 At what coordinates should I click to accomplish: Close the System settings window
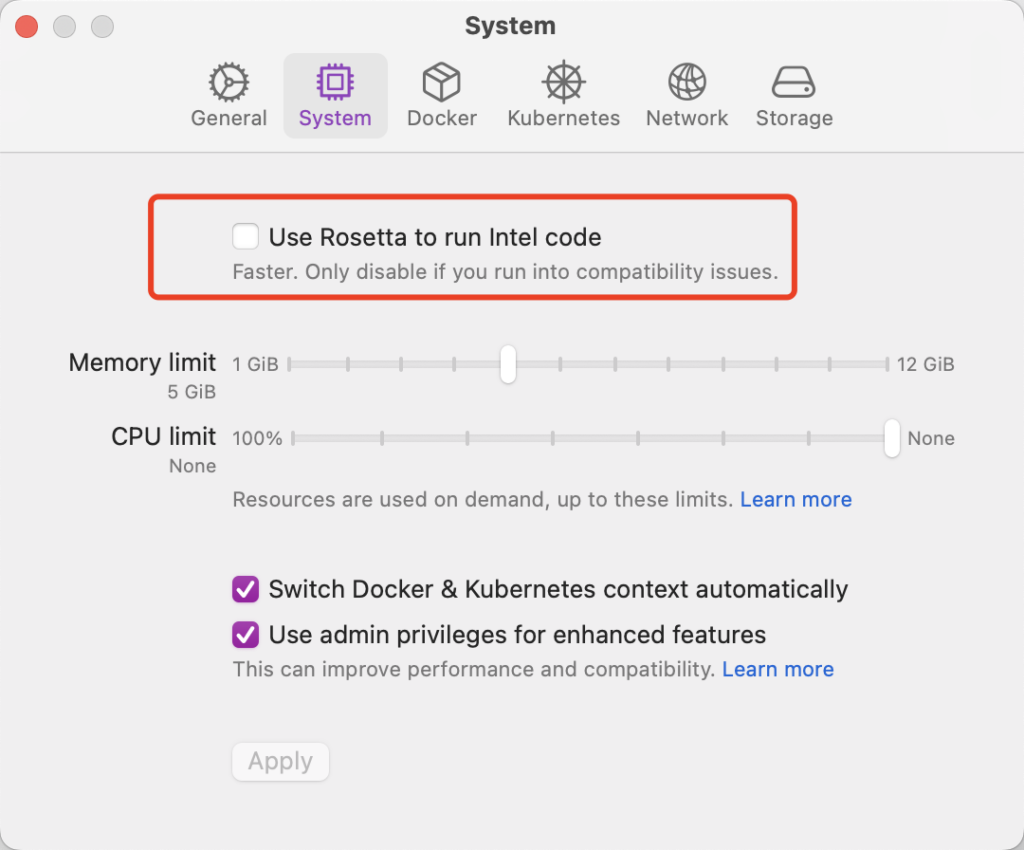click(26, 27)
